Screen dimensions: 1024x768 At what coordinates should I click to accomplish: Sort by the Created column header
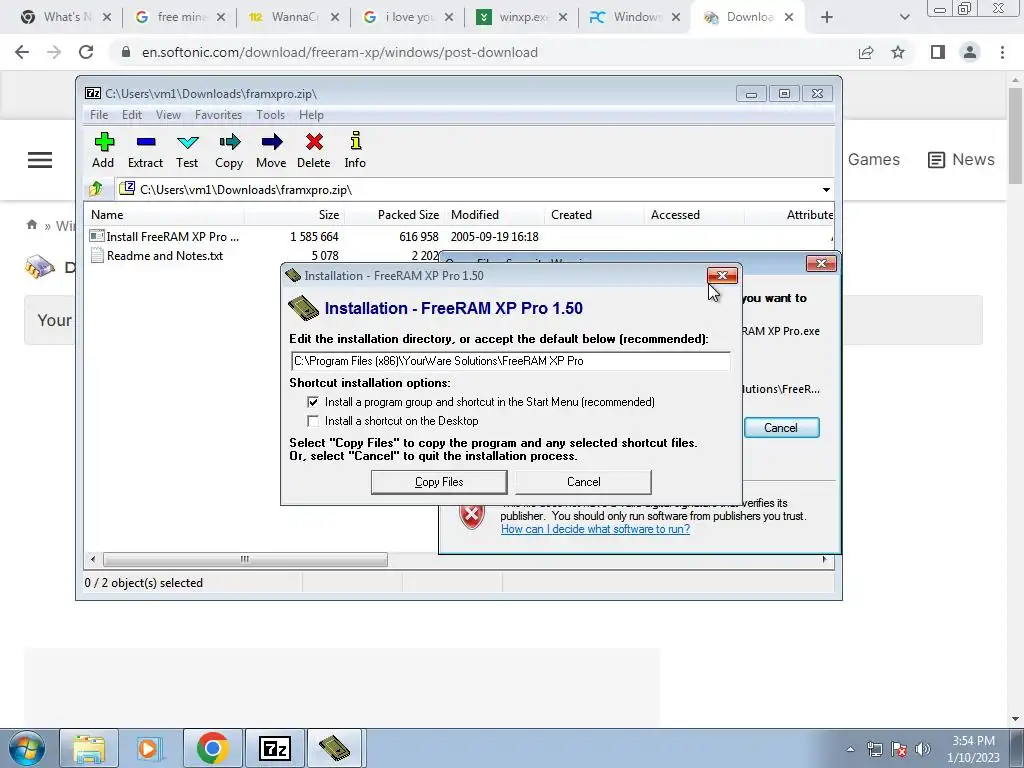click(594, 215)
